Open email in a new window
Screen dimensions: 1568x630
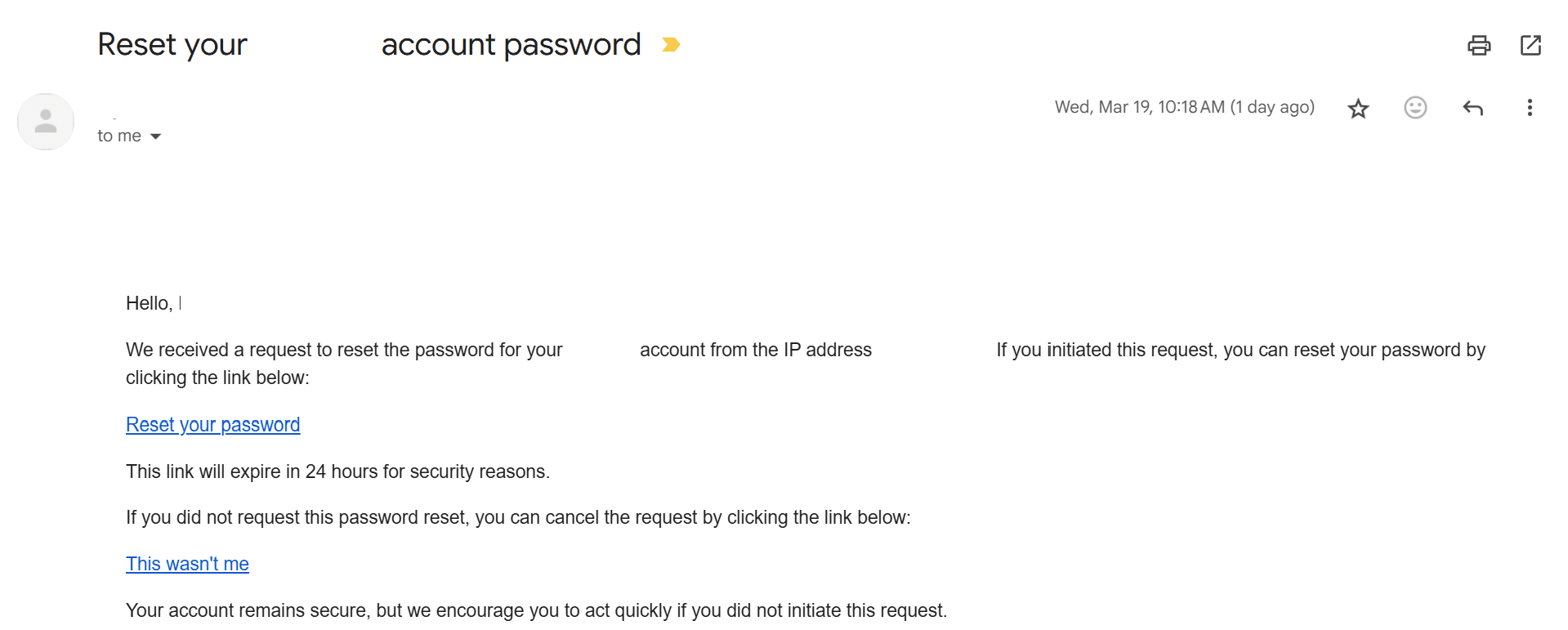tap(1530, 46)
